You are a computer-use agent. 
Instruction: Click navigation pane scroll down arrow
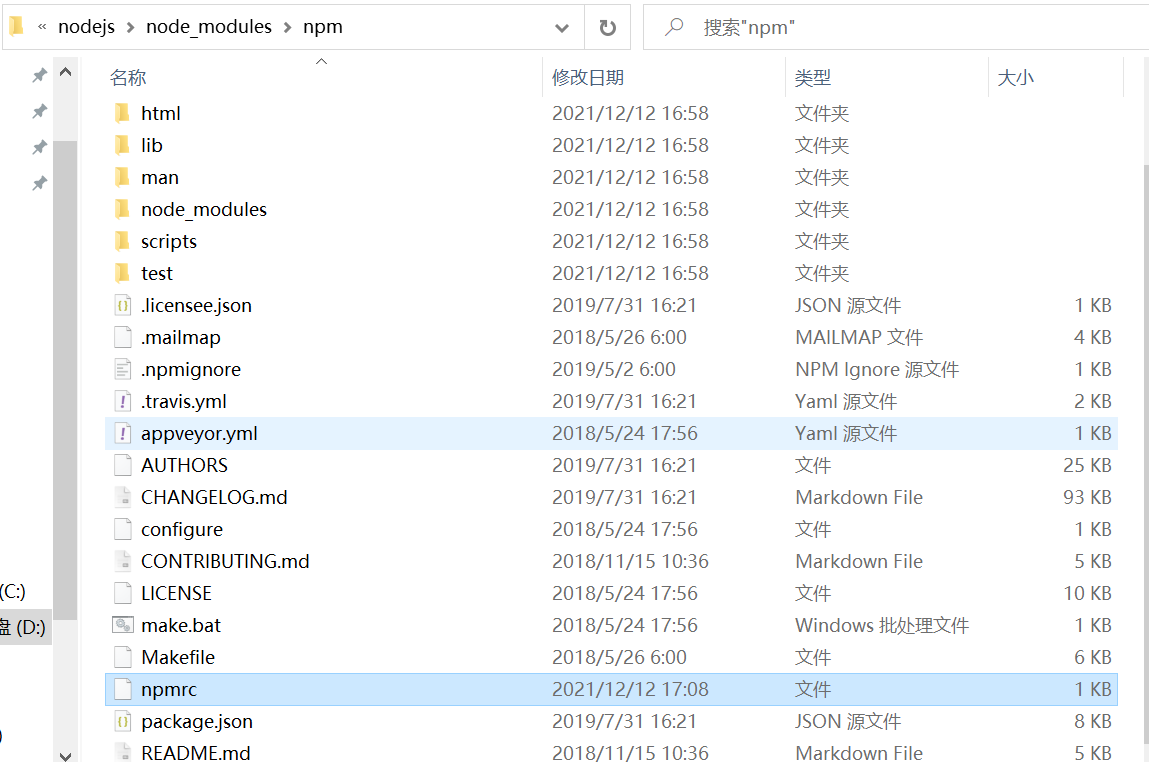pos(65,755)
